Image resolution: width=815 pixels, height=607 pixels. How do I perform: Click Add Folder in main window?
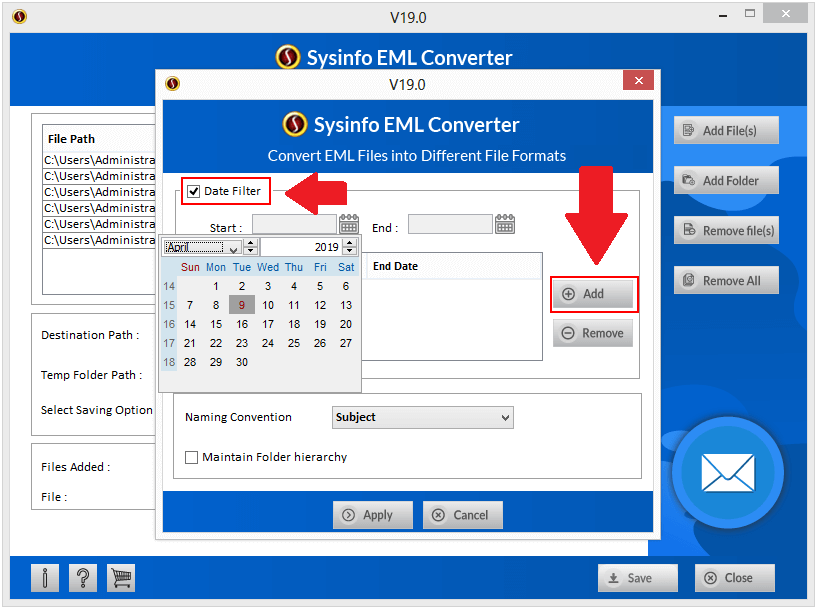click(x=726, y=180)
